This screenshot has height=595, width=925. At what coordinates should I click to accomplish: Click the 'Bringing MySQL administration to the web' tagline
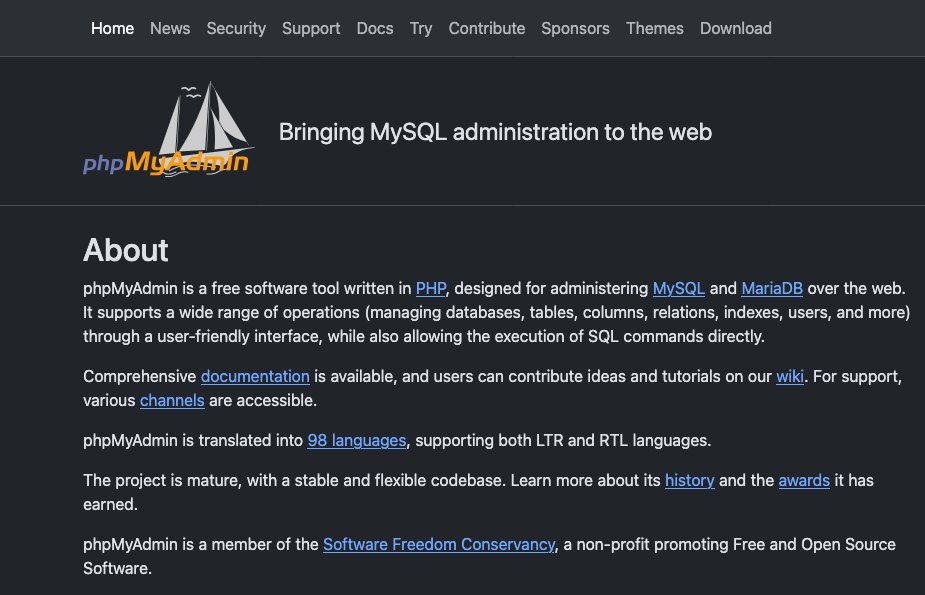(495, 132)
